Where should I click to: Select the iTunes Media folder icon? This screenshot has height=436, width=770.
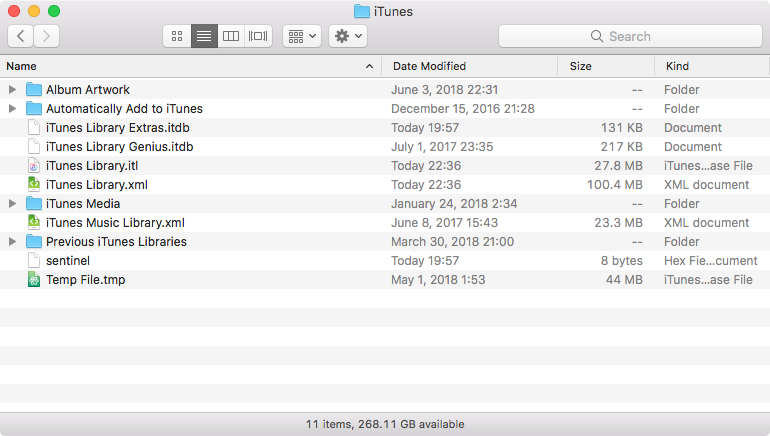pyautogui.click(x=33, y=203)
